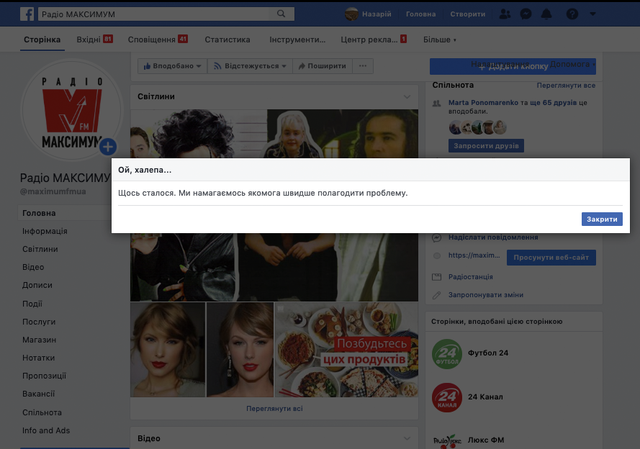Open the notifications bell icon
Screen dimensions: 640x449
click(x=547, y=14)
